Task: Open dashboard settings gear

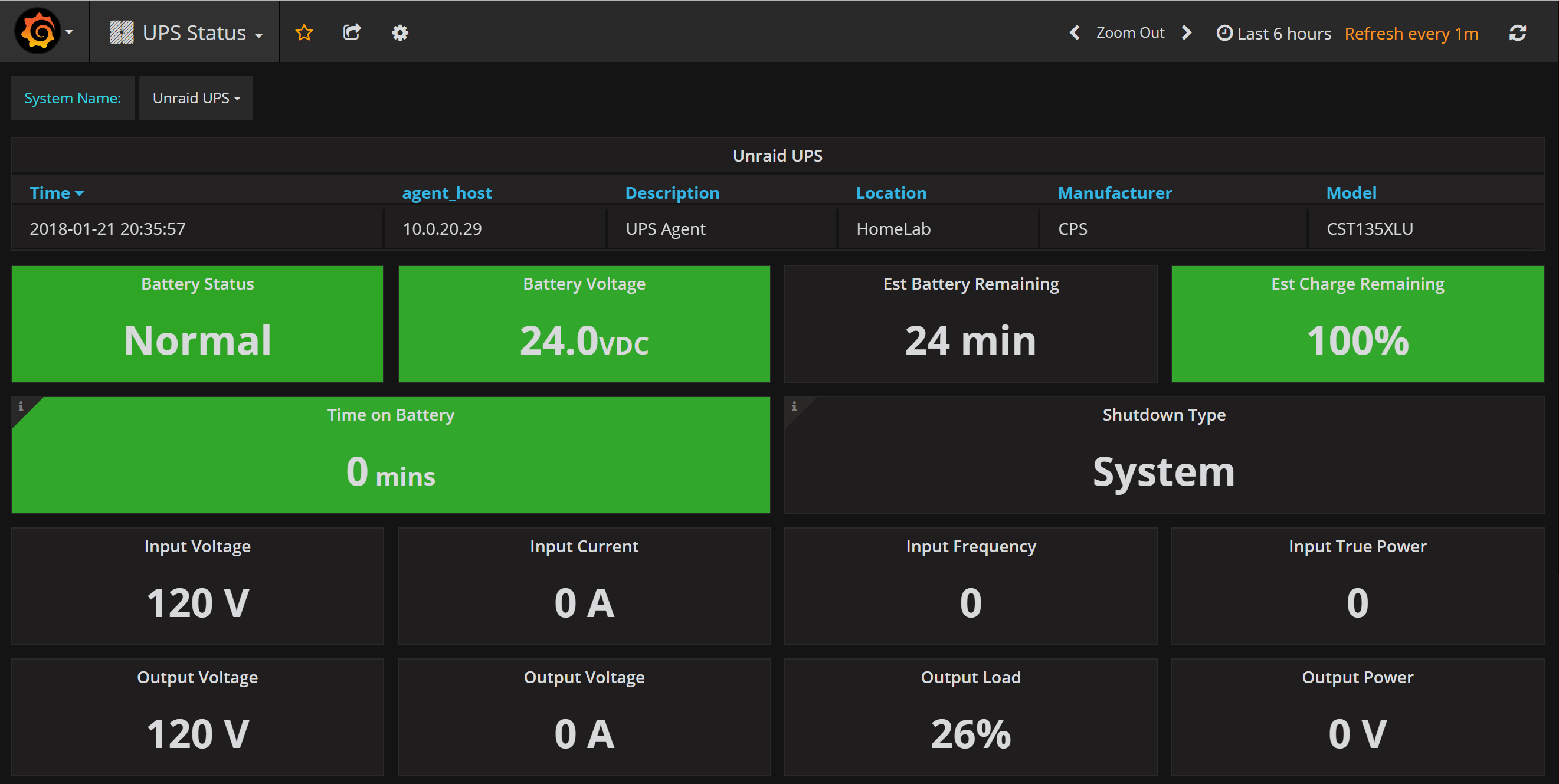Action: (399, 32)
